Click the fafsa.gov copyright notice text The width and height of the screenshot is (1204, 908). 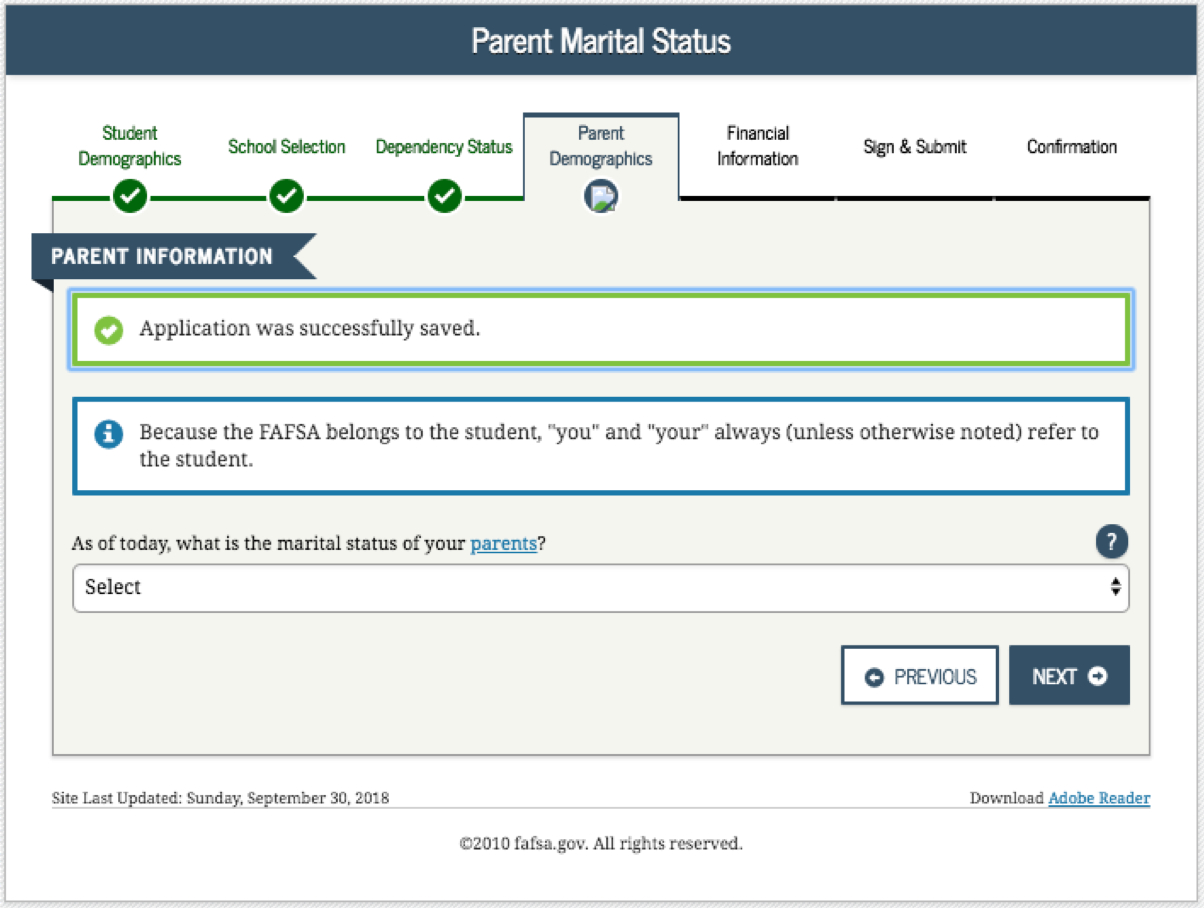[601, 843]
